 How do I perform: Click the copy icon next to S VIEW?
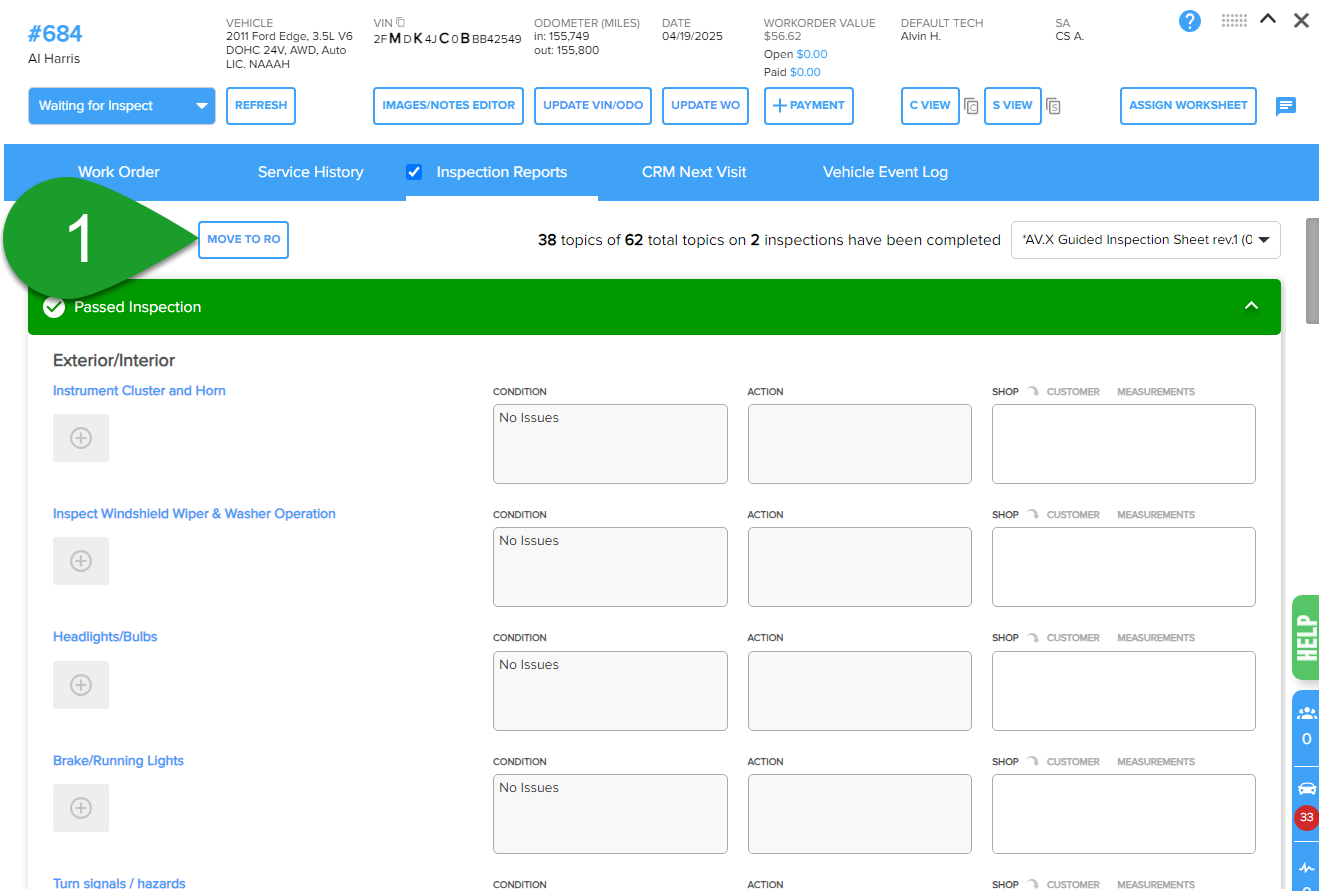tap(1053, 106)
